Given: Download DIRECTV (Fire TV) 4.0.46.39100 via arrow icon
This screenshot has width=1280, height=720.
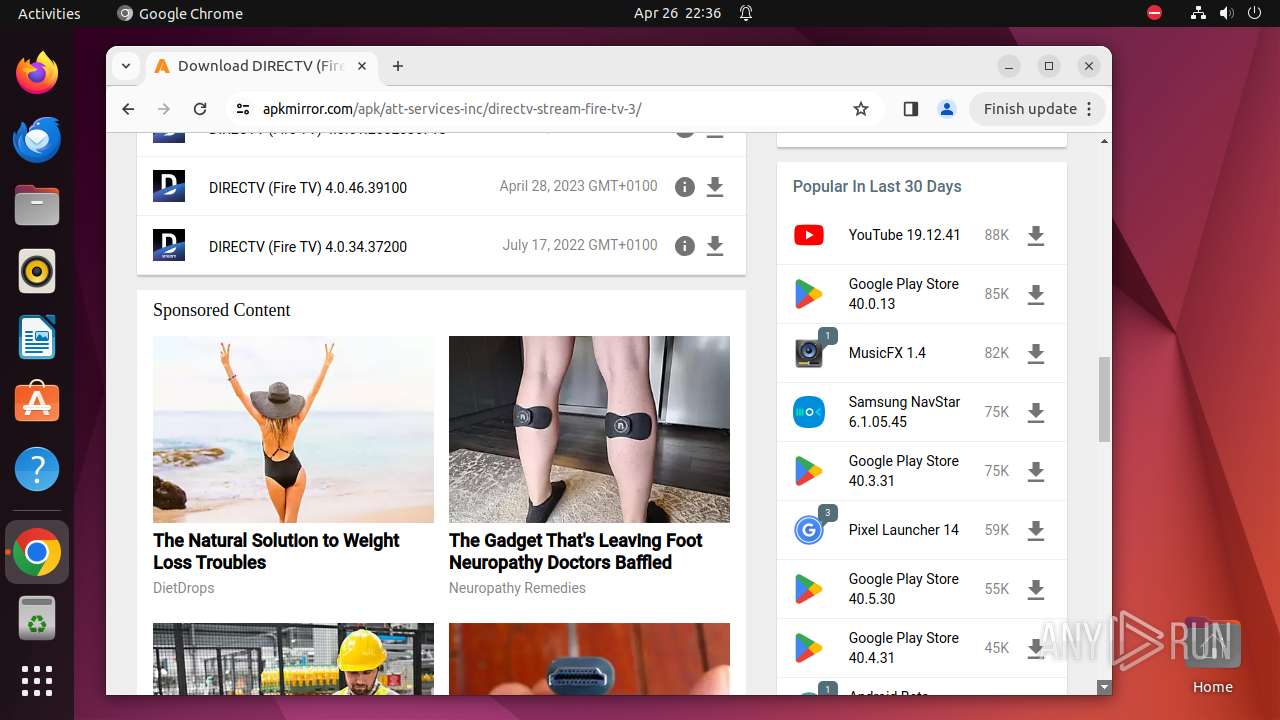Looking at the screenshot, I should click(715, 187).
